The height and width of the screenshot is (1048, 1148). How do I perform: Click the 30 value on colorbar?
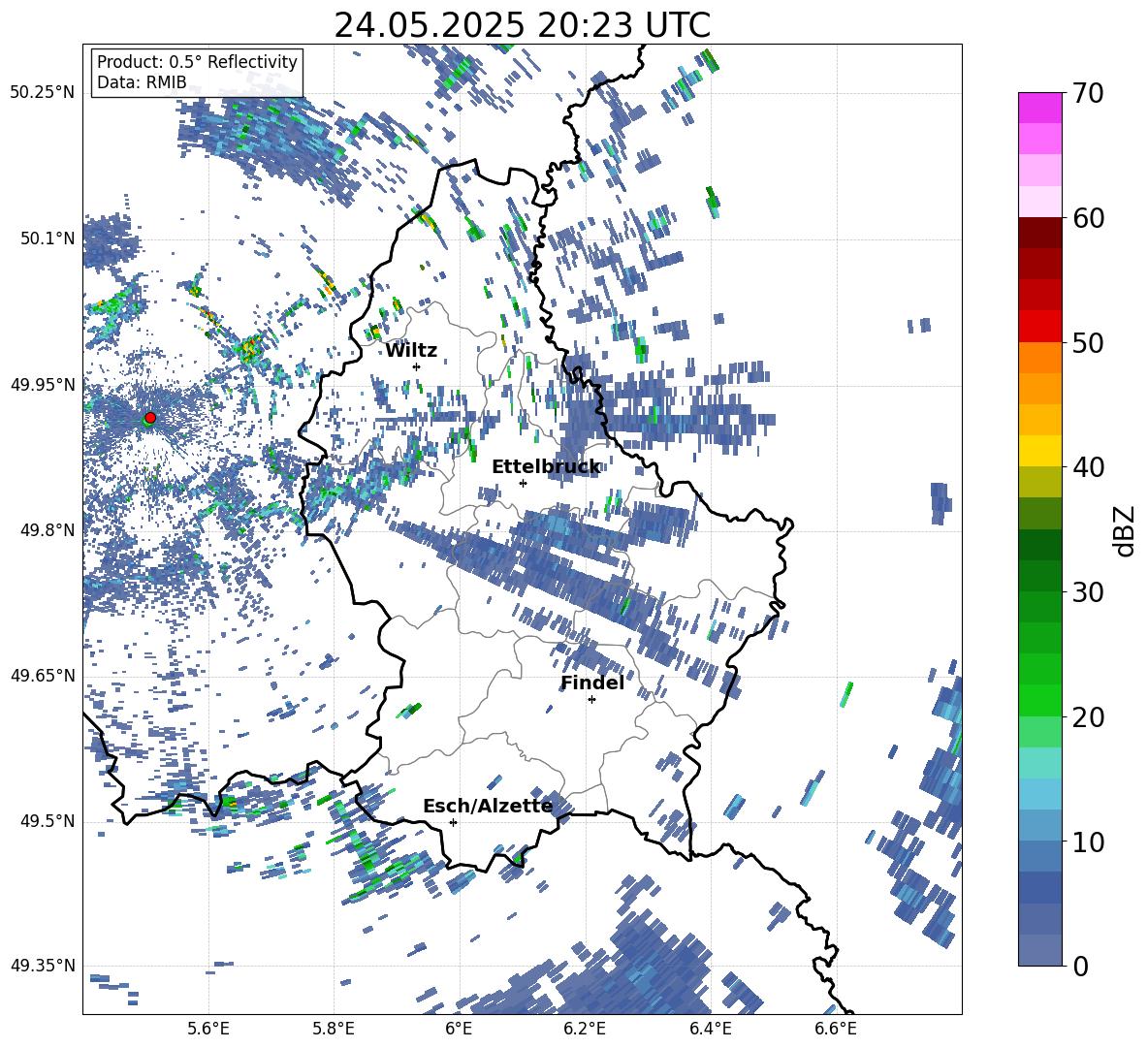[1087, 592]
